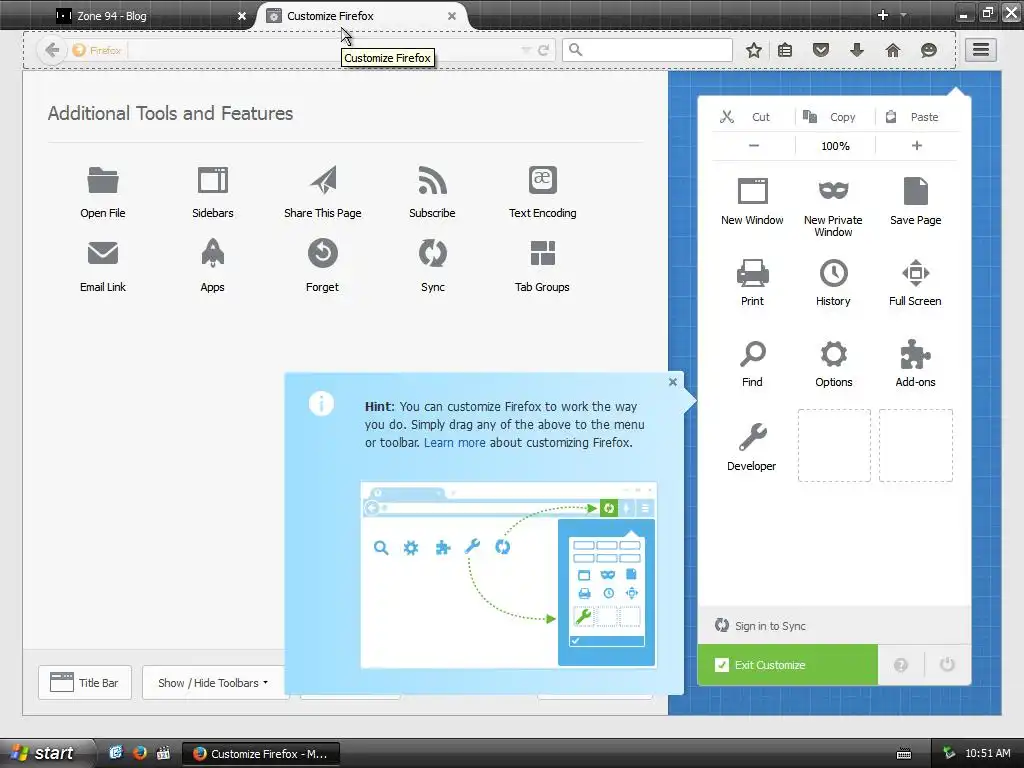The width and height of the screenshot is (1024, 768).
Task: Open the History clock icon
Action: click(833, 273)
